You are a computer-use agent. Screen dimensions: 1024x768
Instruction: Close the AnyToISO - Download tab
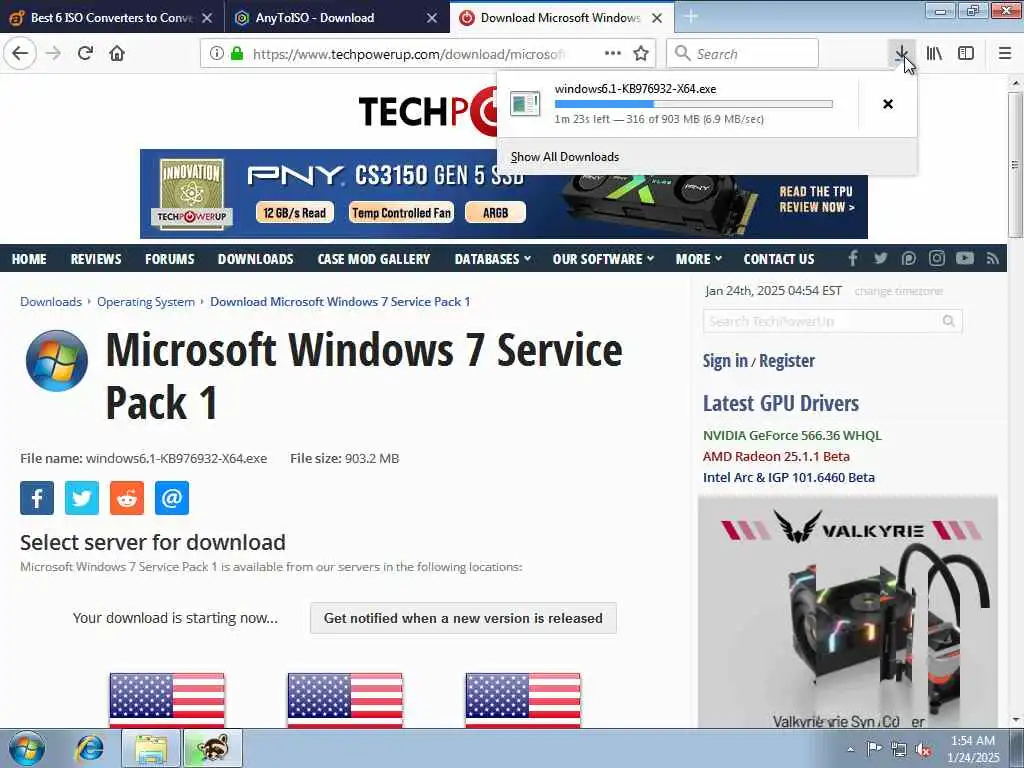[x=432, y=18]
